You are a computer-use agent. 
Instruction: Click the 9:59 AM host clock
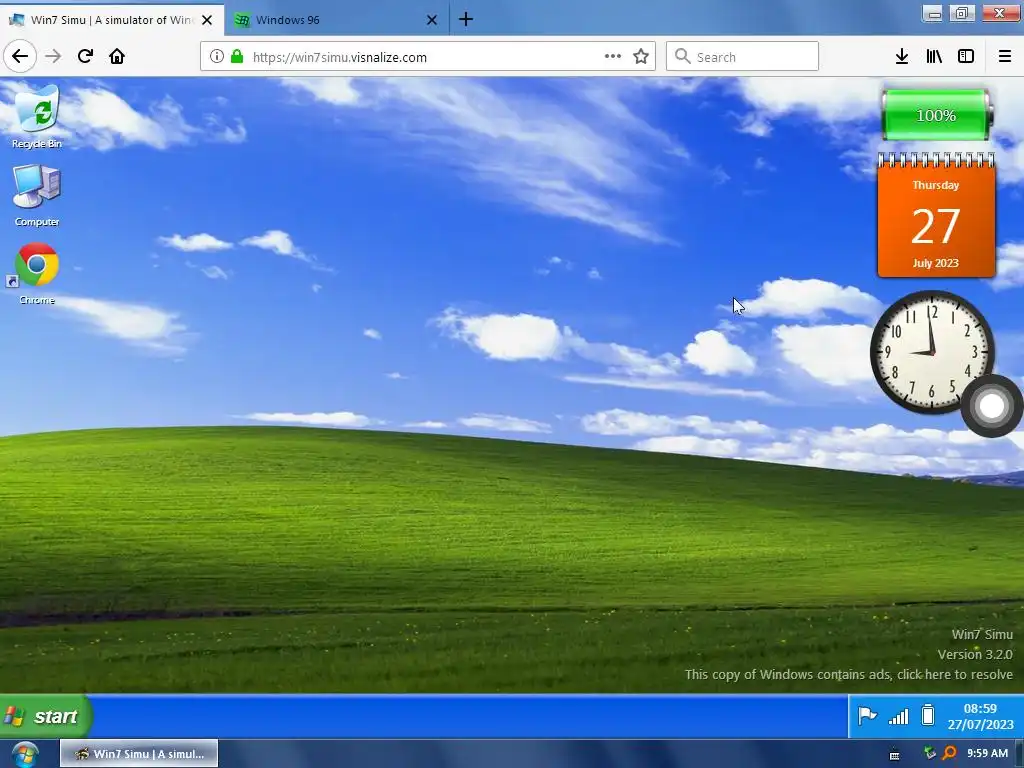click(x=987, y=754)
